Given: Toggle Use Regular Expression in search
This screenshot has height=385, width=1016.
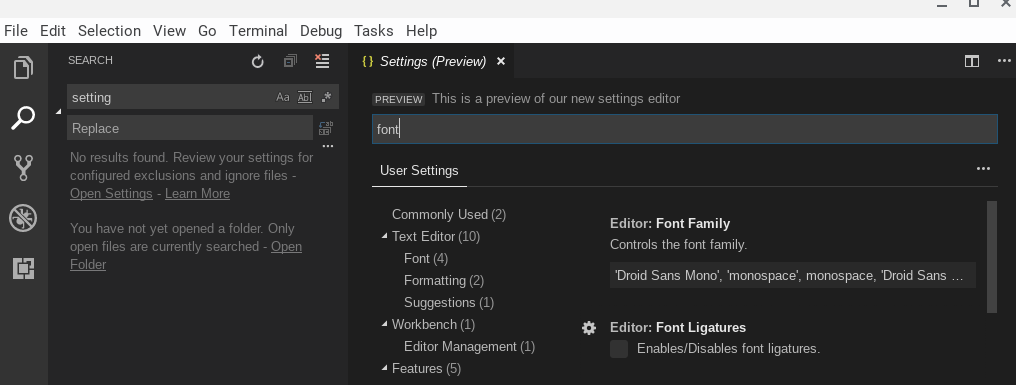Looking at the screenshot, I should (x=327, y=97).
